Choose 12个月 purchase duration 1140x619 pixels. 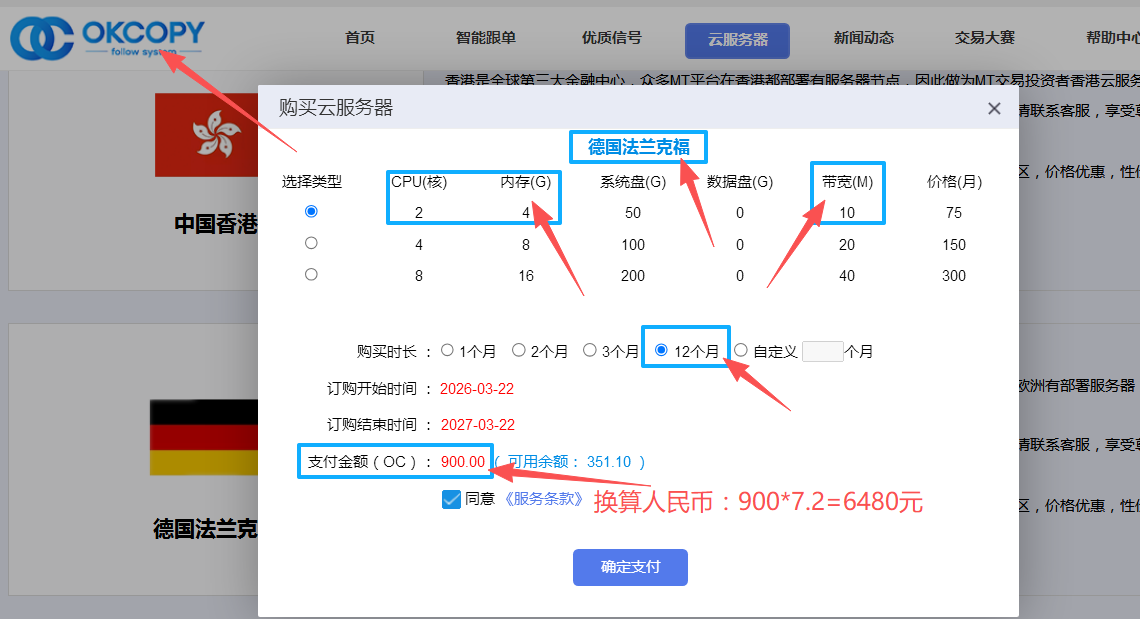661,351
